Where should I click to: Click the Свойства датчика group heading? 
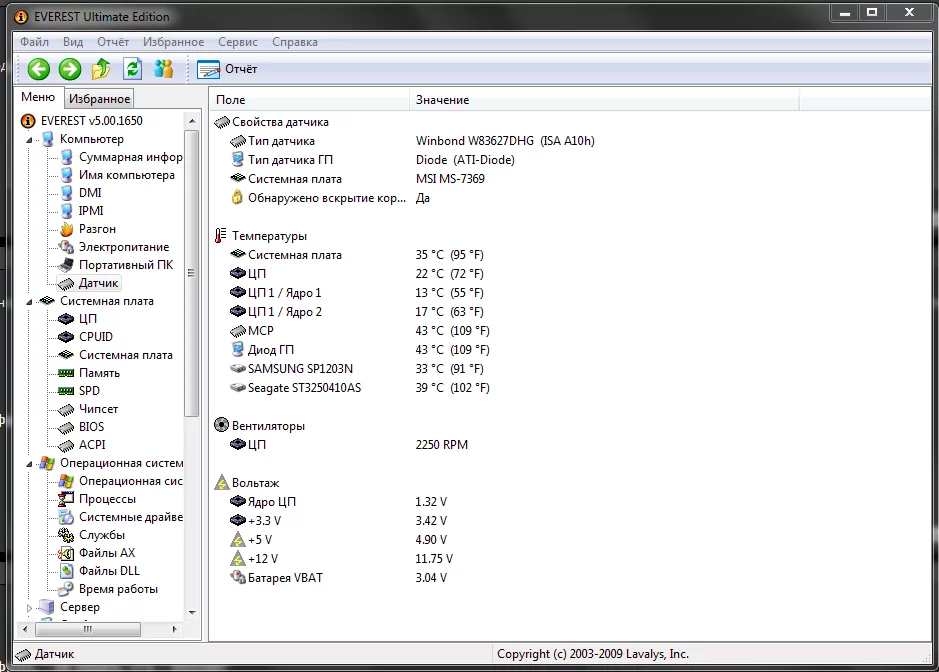(x=280, y=122)
